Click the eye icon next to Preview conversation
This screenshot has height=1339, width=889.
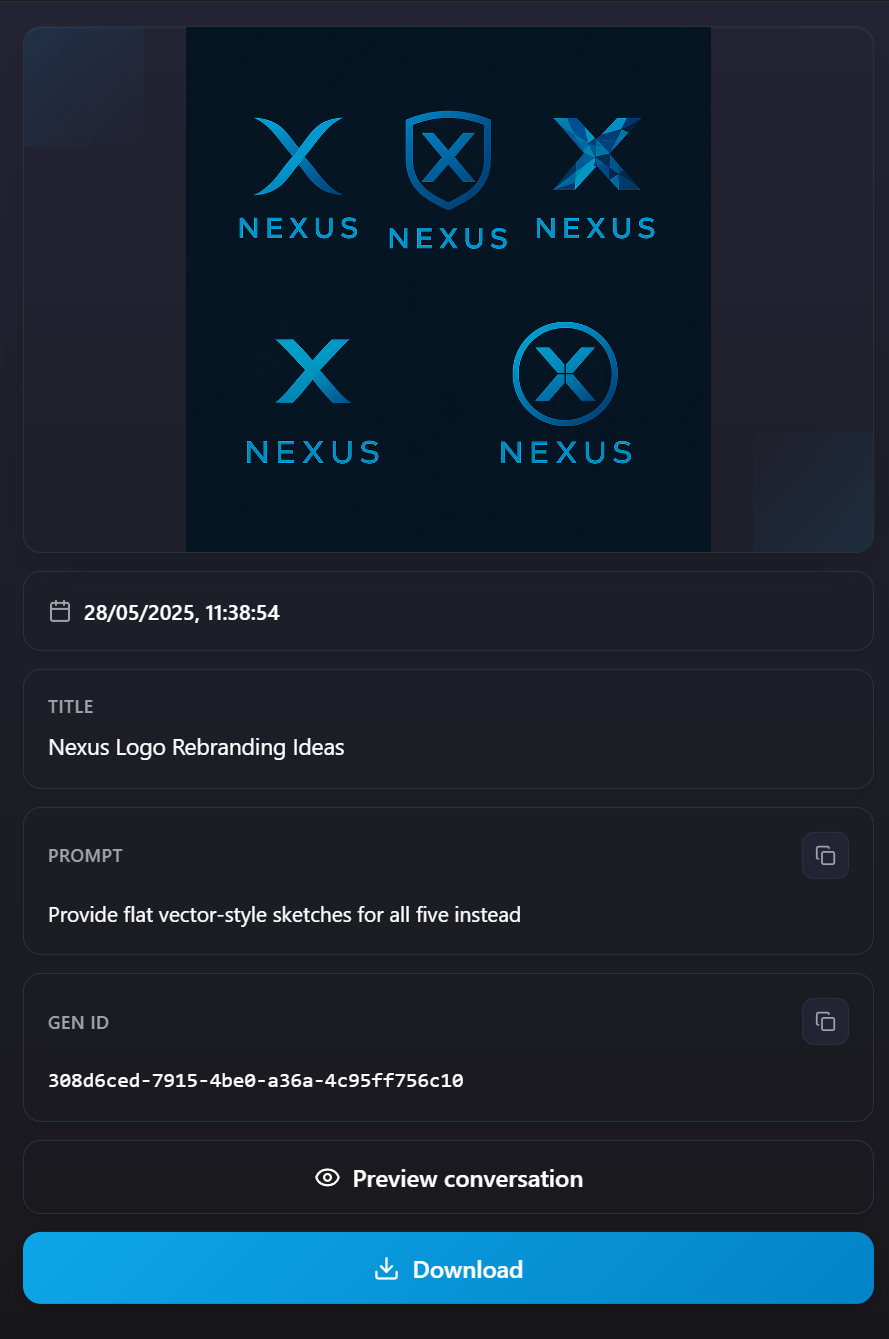(327, 1178)
